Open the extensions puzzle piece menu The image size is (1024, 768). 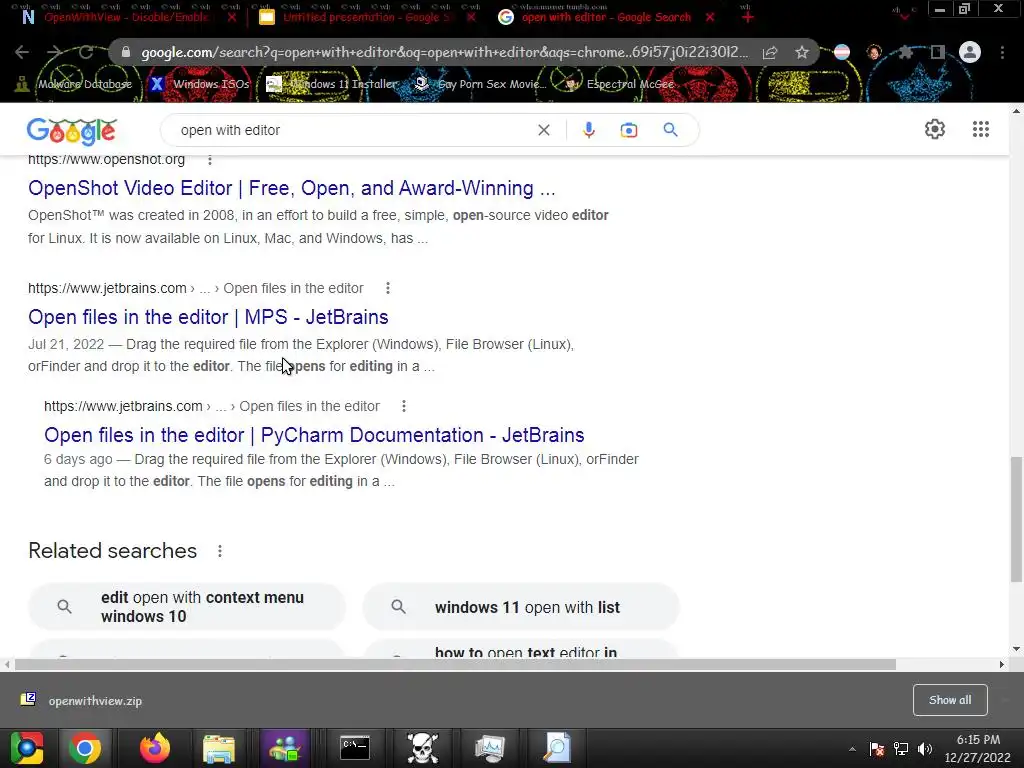(905, 52)
